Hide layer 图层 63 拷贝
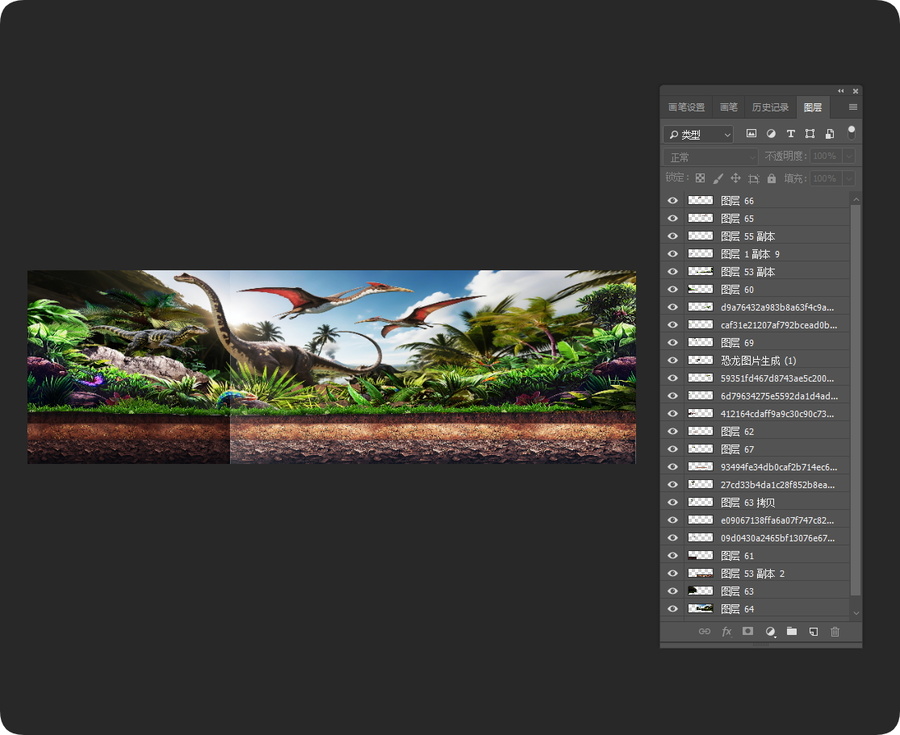 point(673,502)
